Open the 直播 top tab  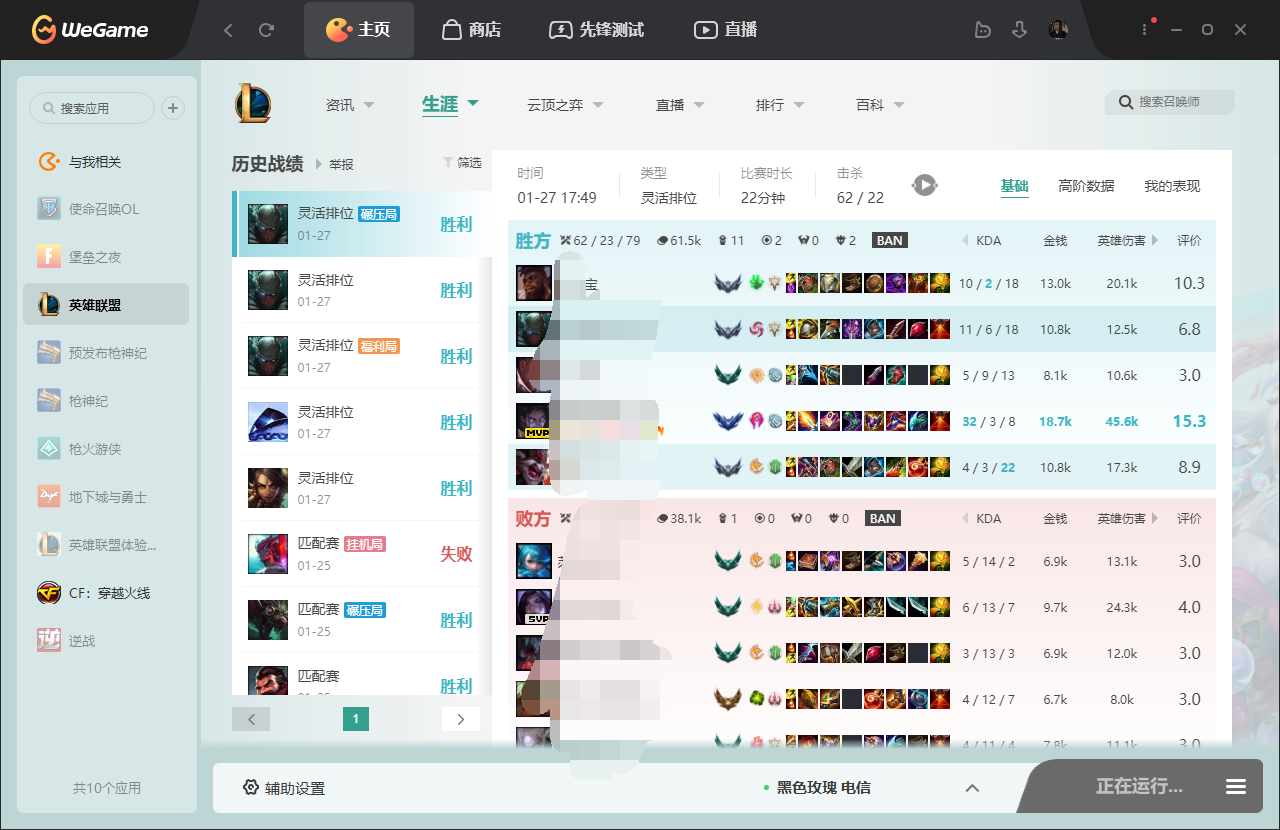coord(726,30)
